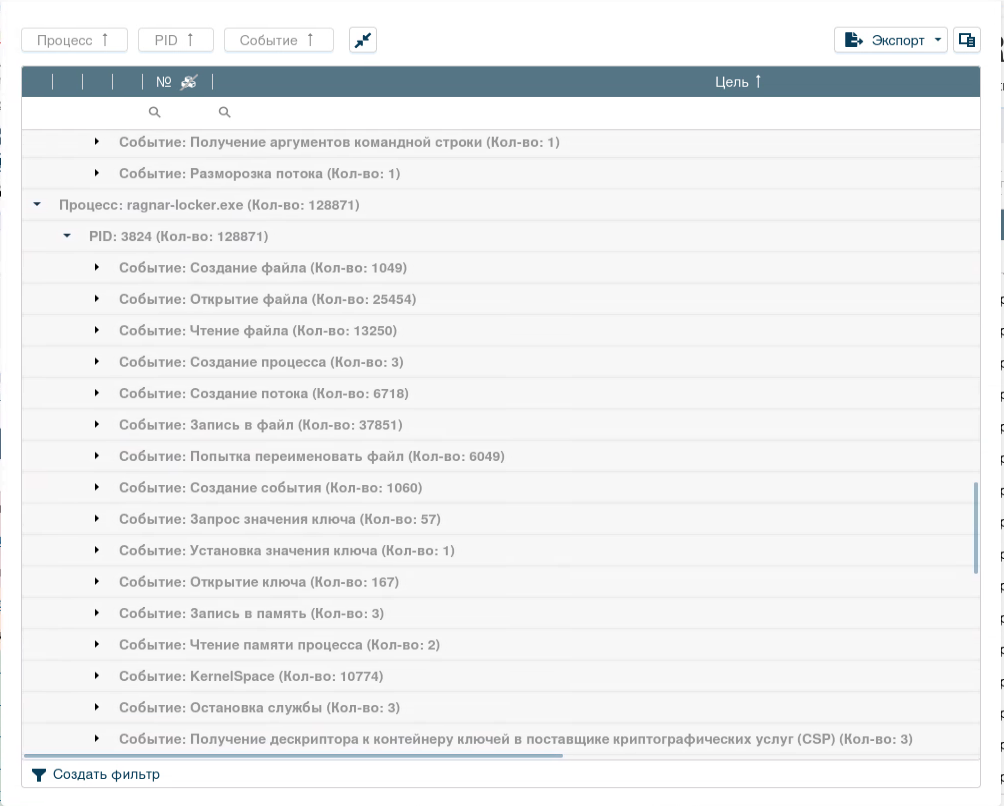Click the first search magnifier in the filter row
The image size is (1004, 806).
coord(154,113)
